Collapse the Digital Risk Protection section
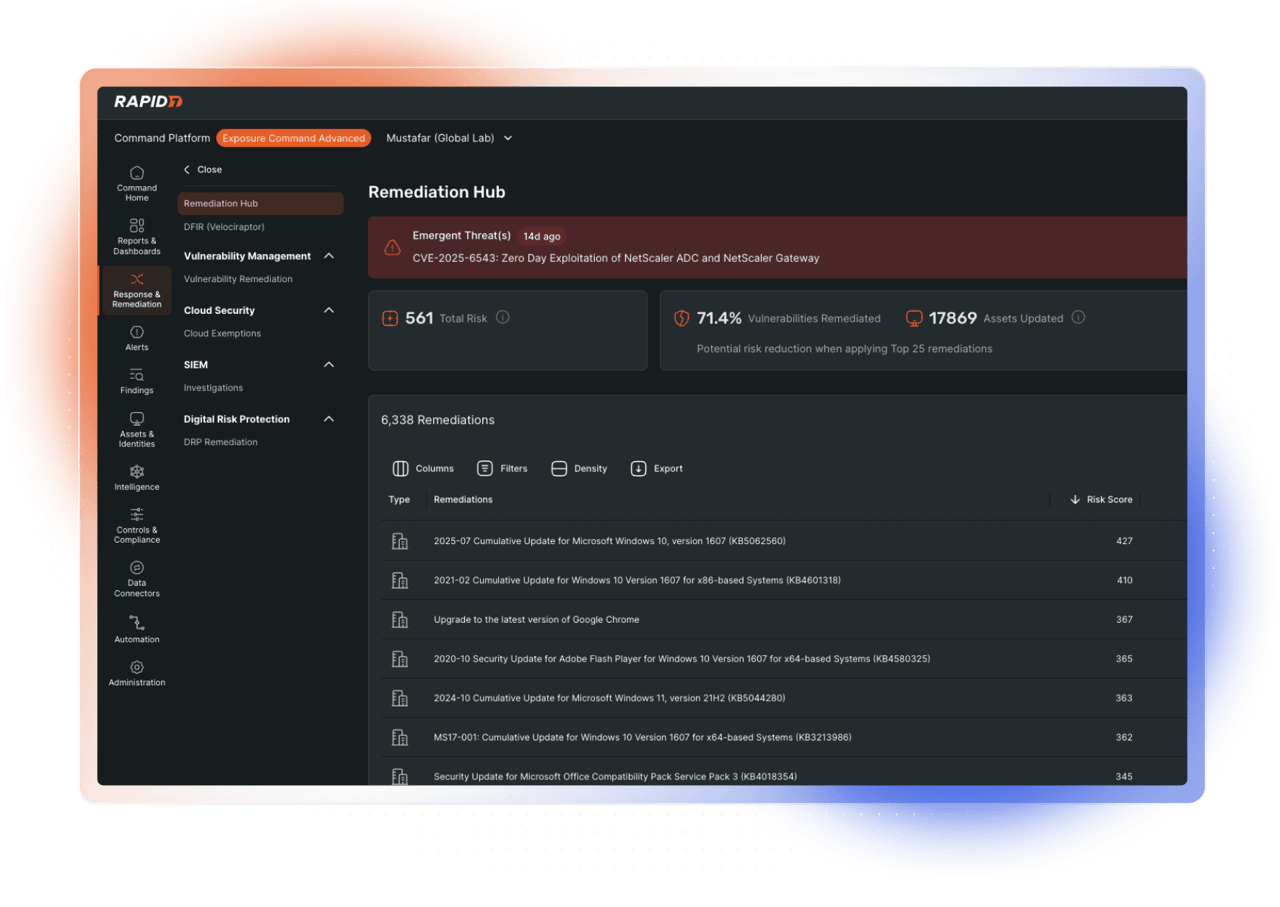The height and width of the screenshot is (907, 1280). click(x=329, y=419)
